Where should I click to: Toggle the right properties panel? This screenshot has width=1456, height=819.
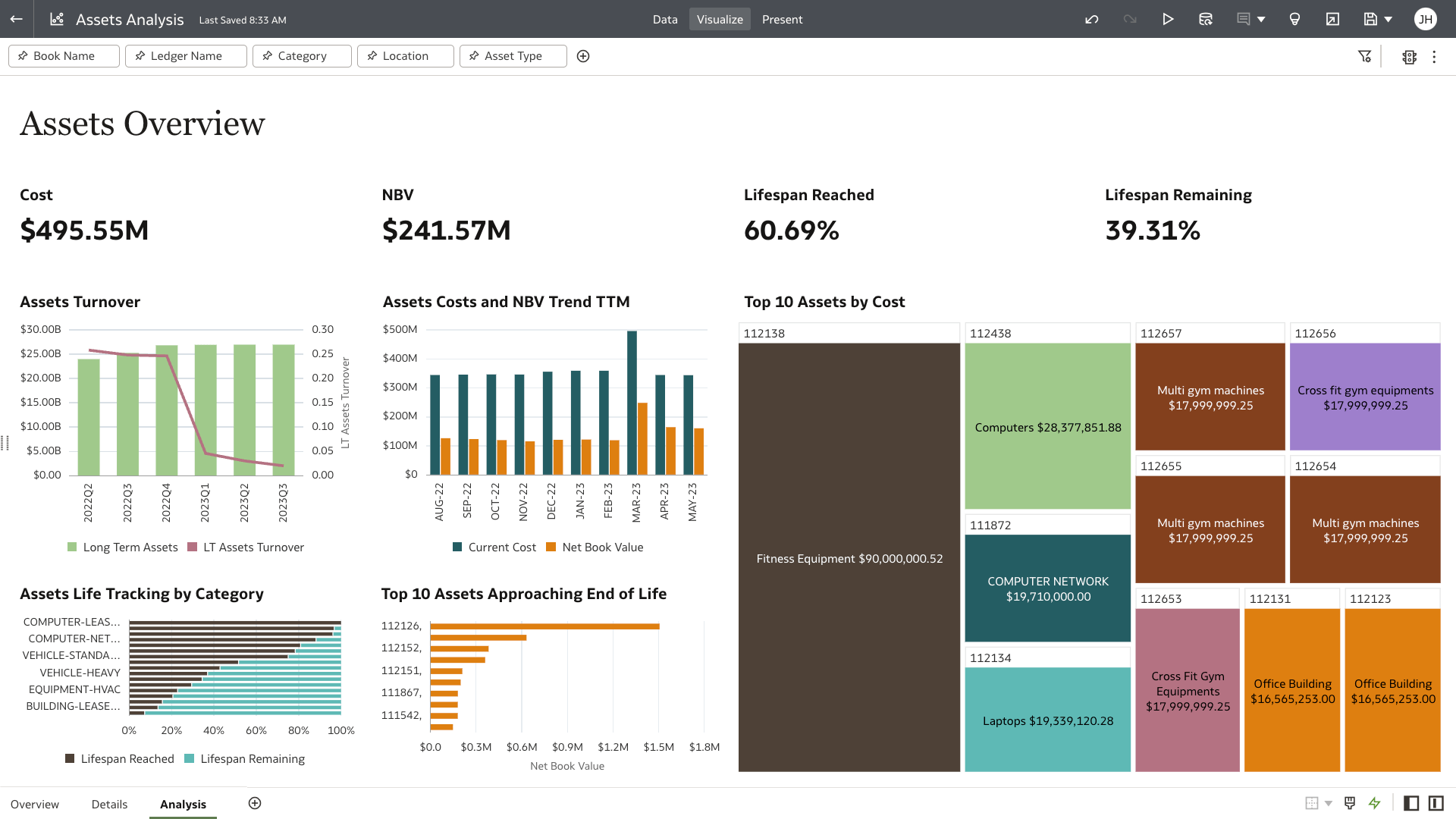[x=1436, y=803]
